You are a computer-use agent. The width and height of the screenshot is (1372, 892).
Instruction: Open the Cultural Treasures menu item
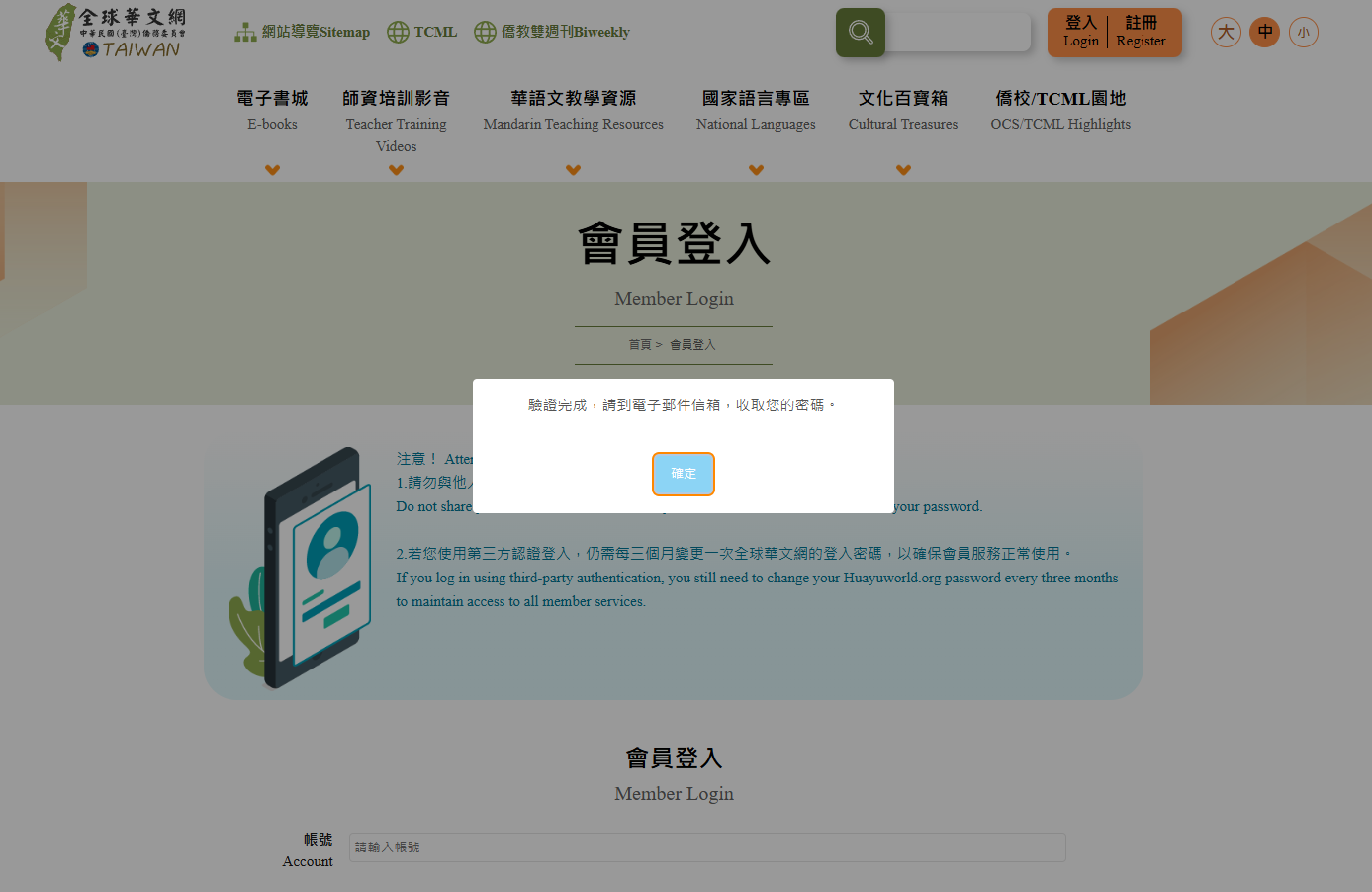click(902, 110)
